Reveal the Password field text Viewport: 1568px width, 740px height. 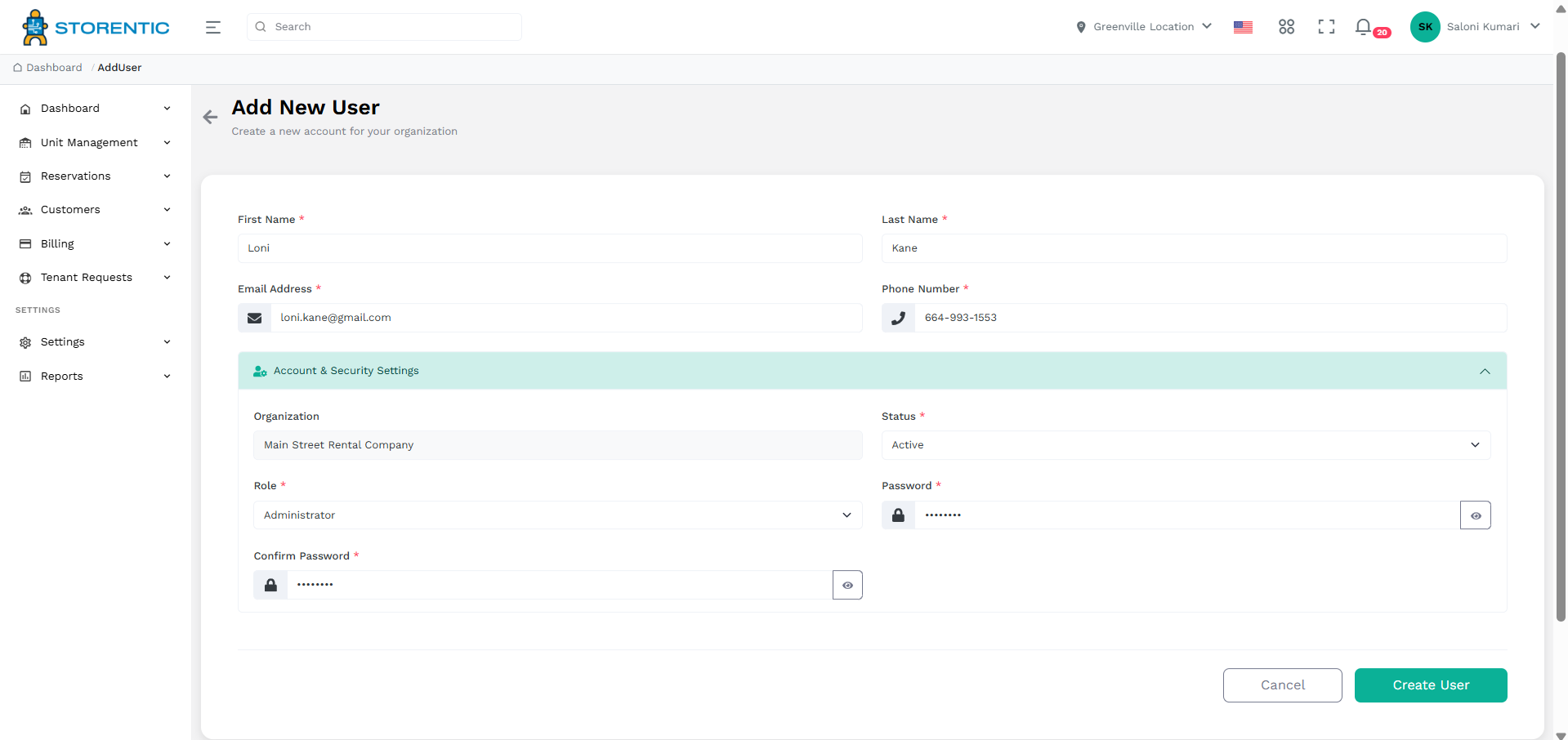point(1476,515)
